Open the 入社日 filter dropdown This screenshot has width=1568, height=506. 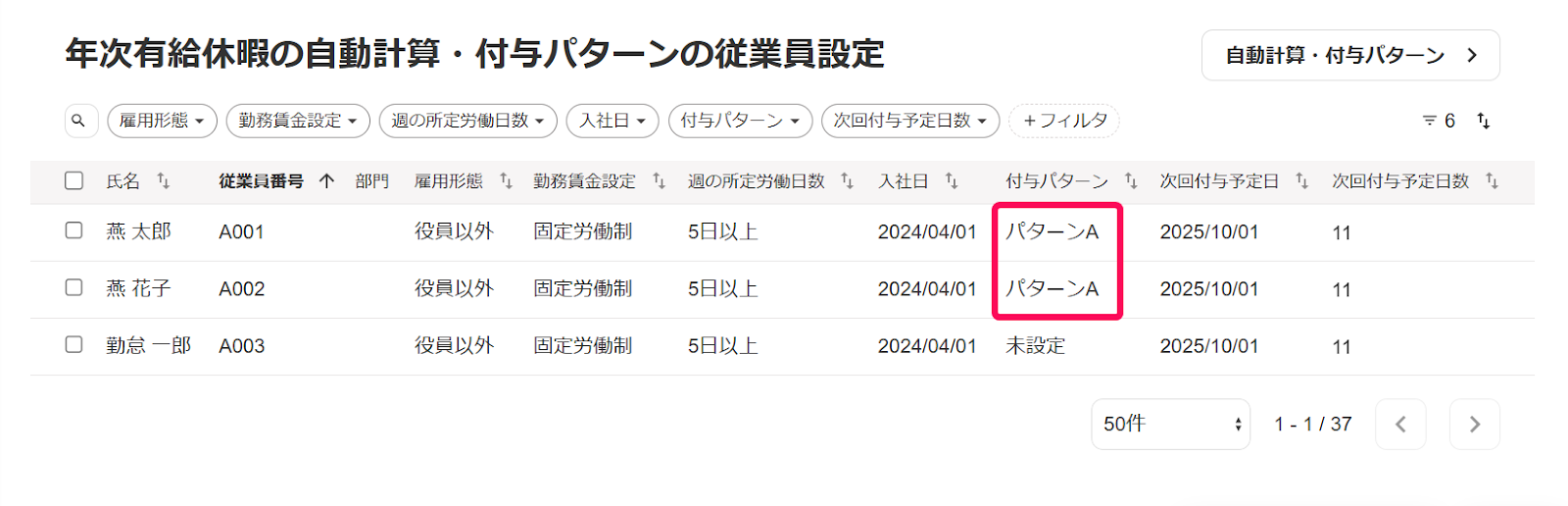(612, 121)
